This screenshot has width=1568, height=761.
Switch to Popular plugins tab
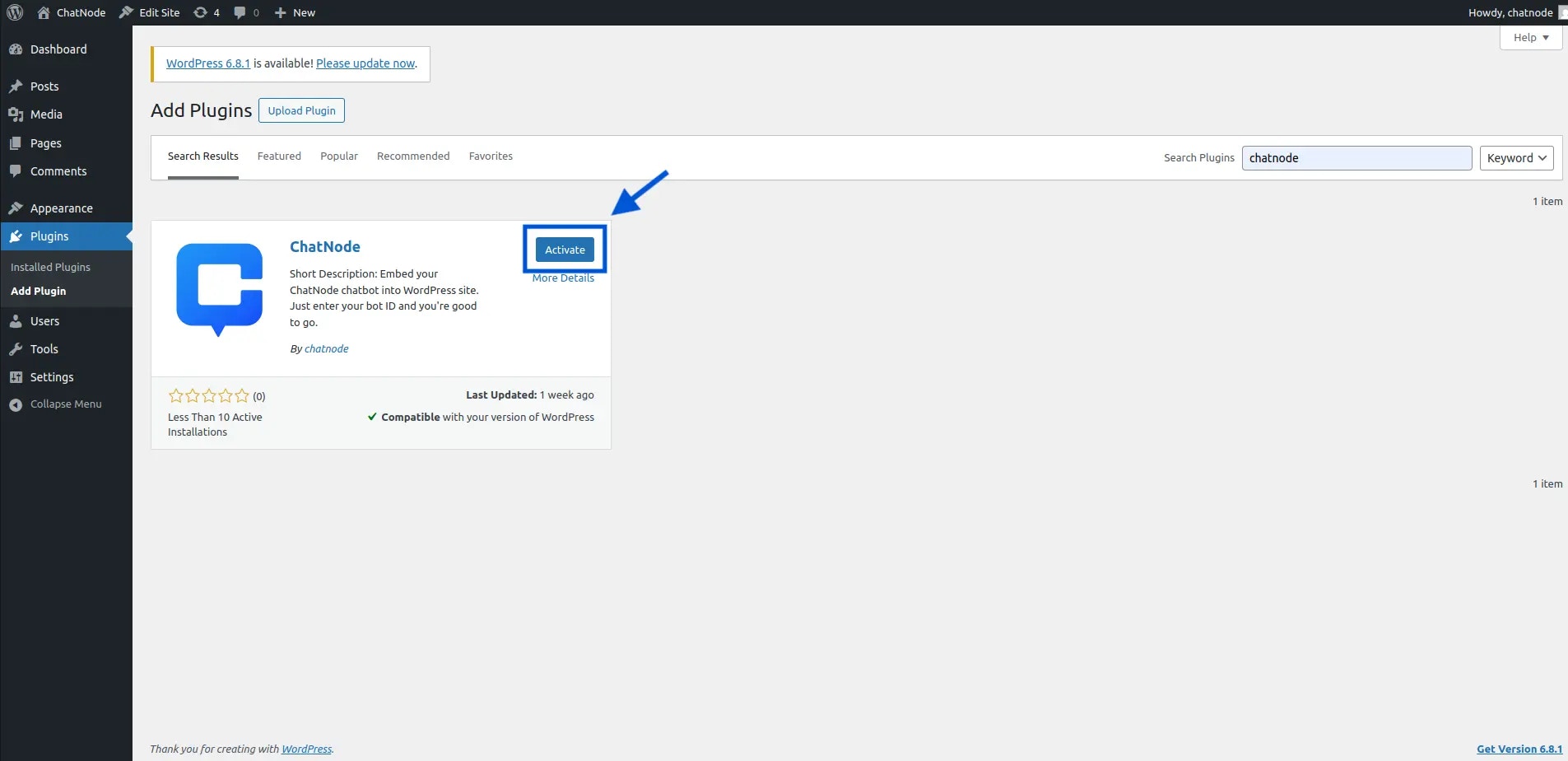339,156
